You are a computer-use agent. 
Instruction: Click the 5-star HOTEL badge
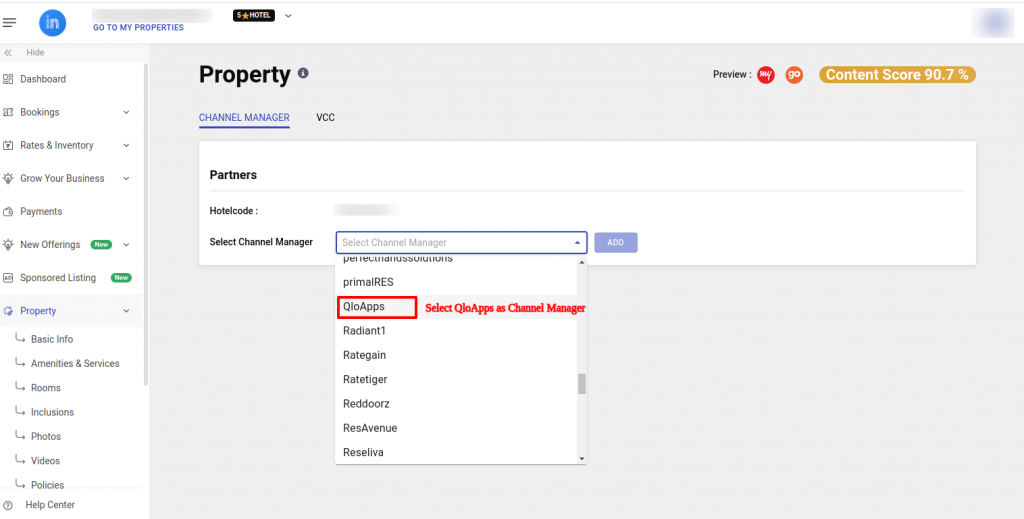(254, 15)
